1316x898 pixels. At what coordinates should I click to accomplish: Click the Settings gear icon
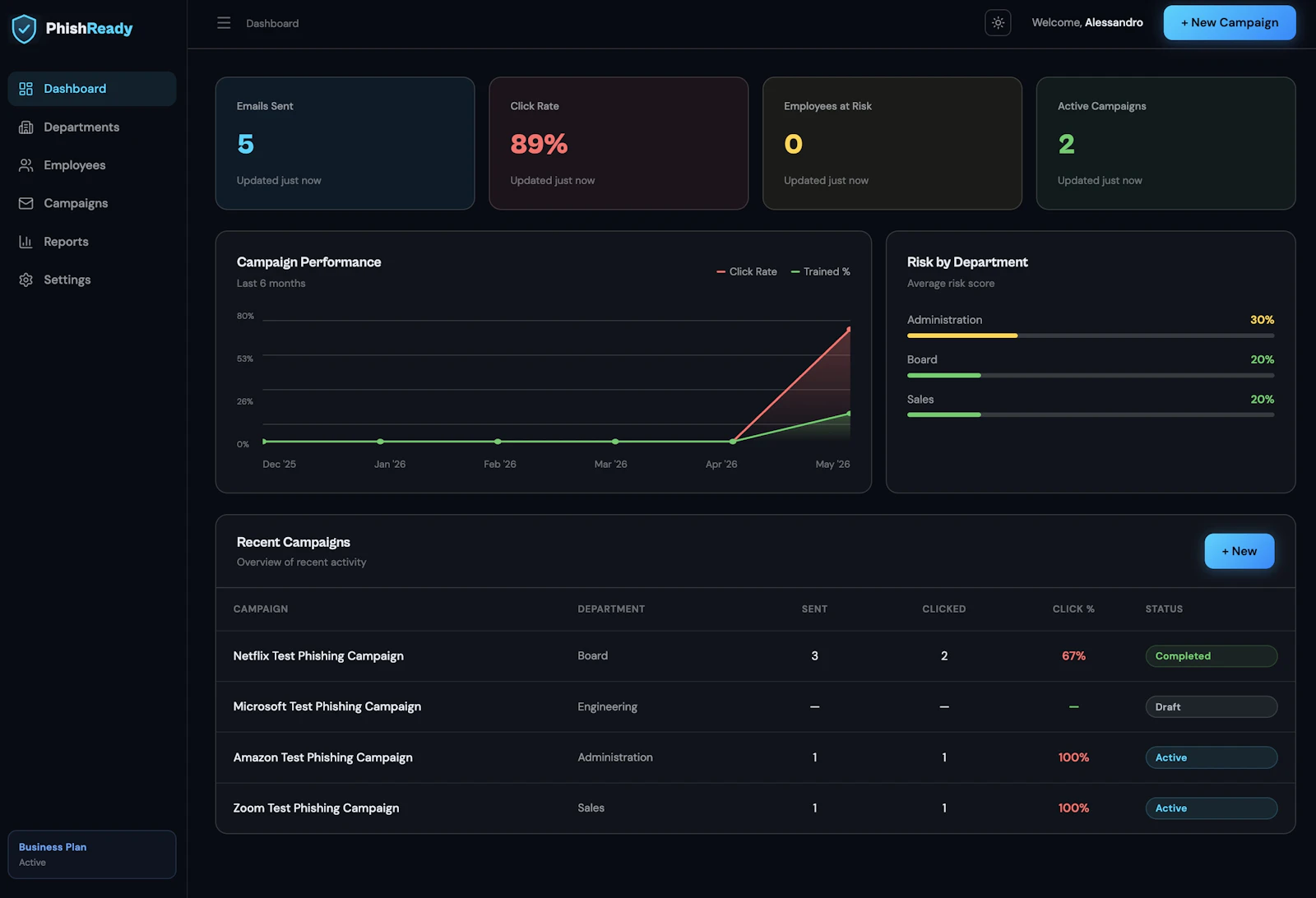[x=25, y=280]
